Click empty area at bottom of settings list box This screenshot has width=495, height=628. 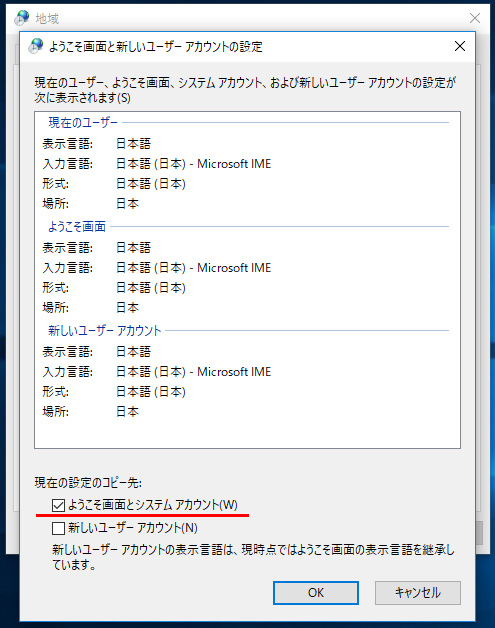247,433
